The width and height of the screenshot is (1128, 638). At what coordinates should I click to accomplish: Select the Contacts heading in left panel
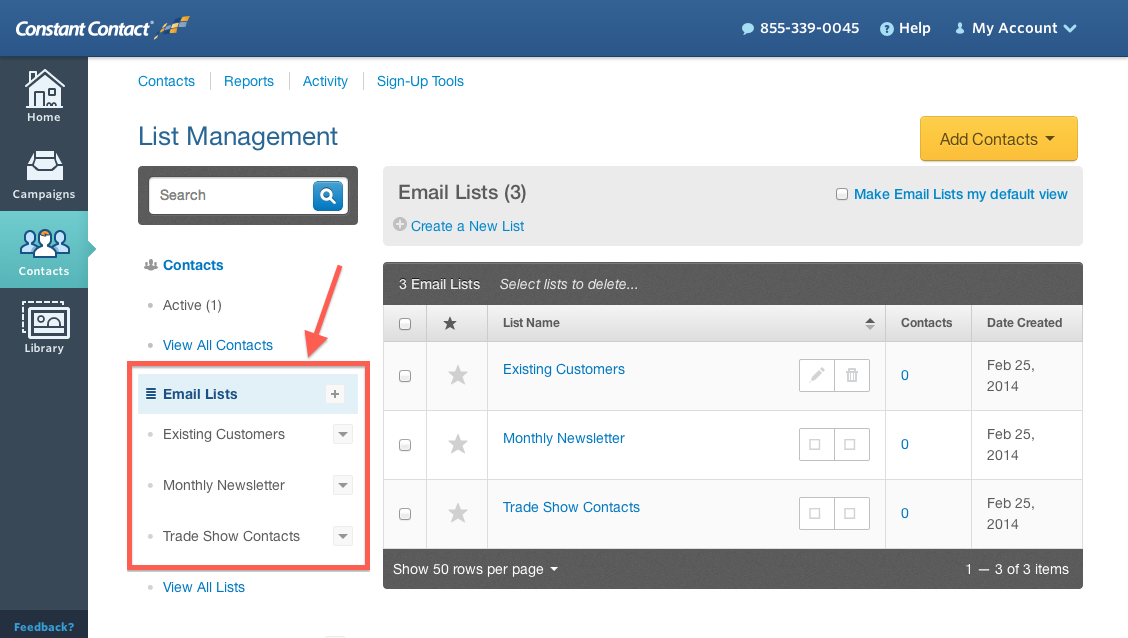tap(193, 265)
